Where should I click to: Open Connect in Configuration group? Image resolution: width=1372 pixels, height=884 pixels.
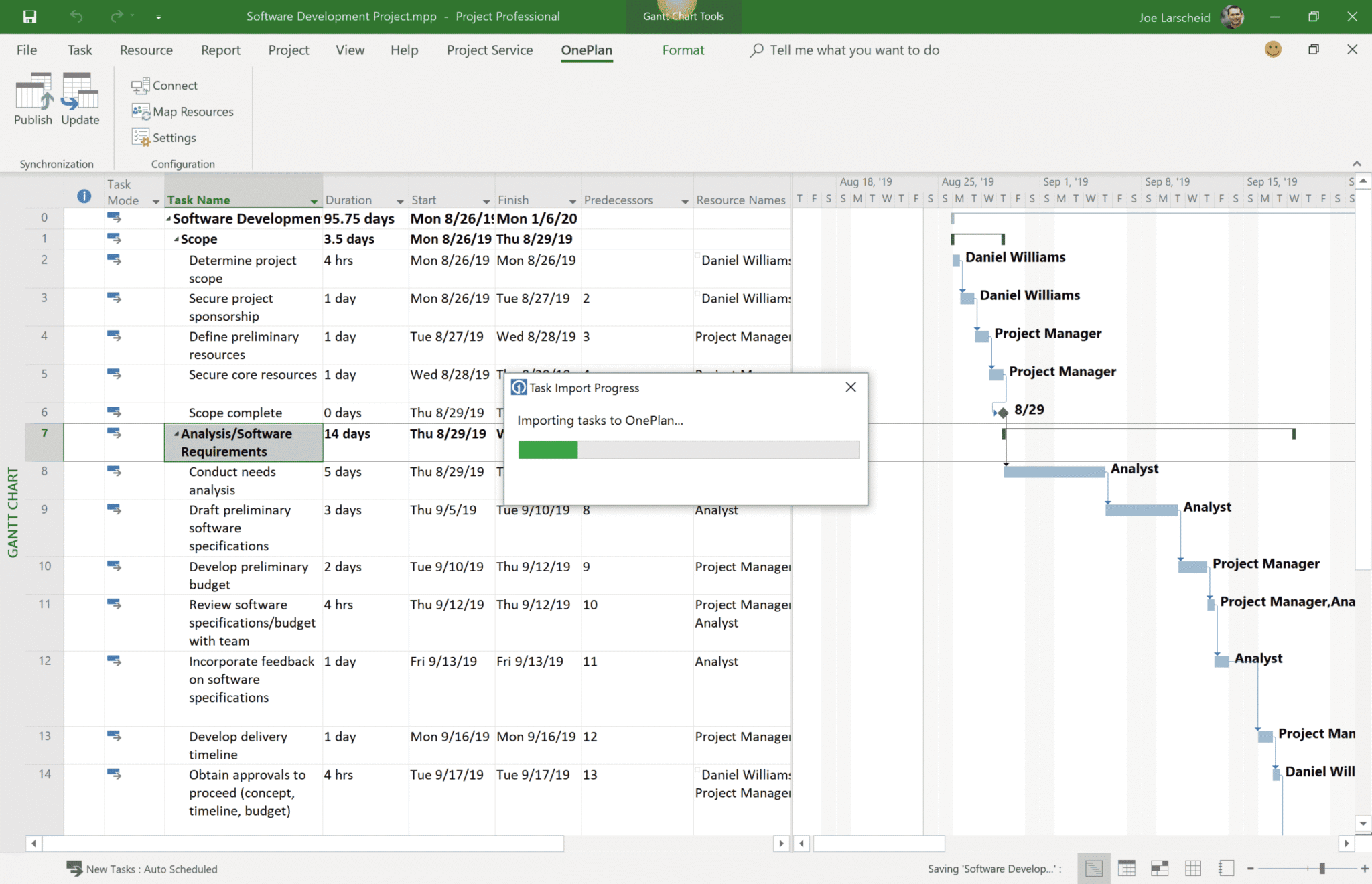click(x=165, y=86)
